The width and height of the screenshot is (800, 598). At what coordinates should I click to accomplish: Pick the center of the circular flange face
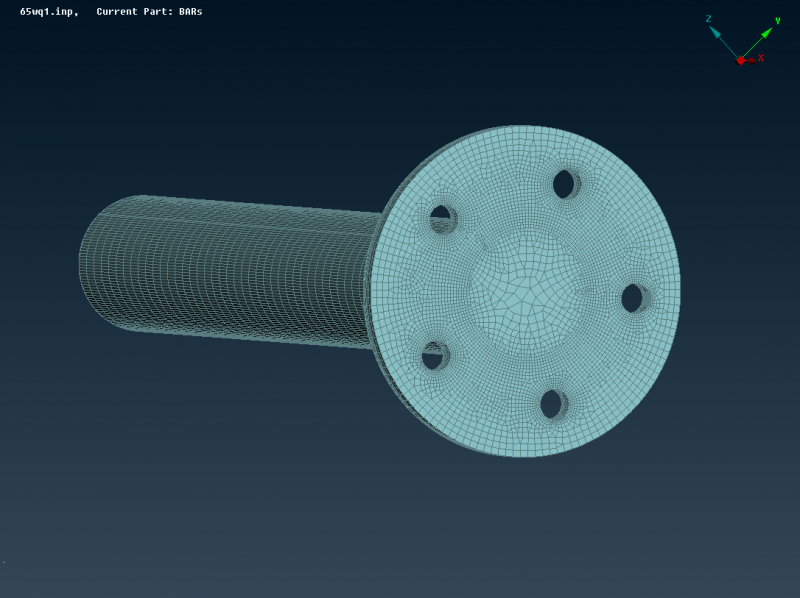pyautogui.click(x=526, y=291)
